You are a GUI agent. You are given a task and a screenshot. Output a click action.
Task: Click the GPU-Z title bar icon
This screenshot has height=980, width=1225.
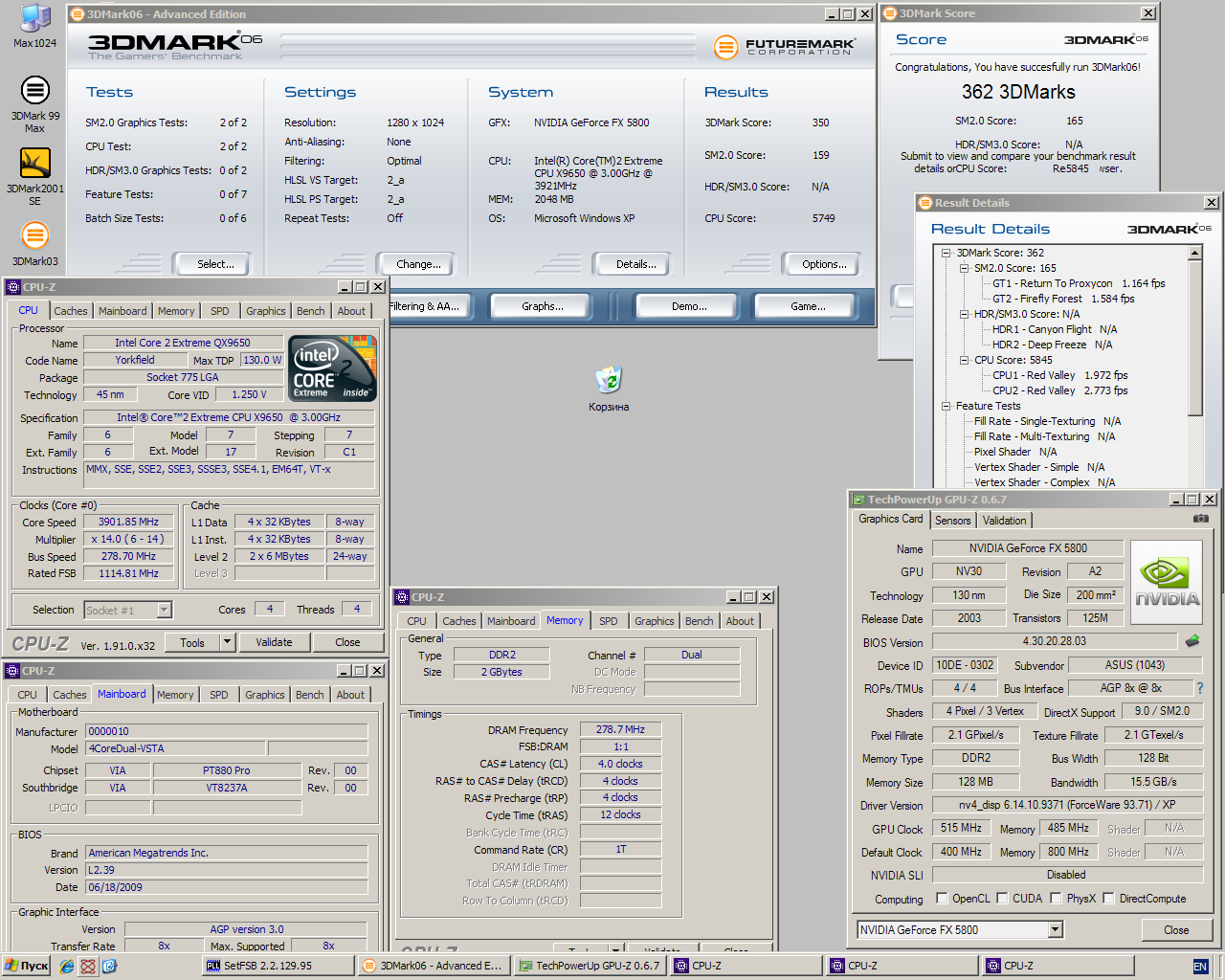(x=857, y=500)
